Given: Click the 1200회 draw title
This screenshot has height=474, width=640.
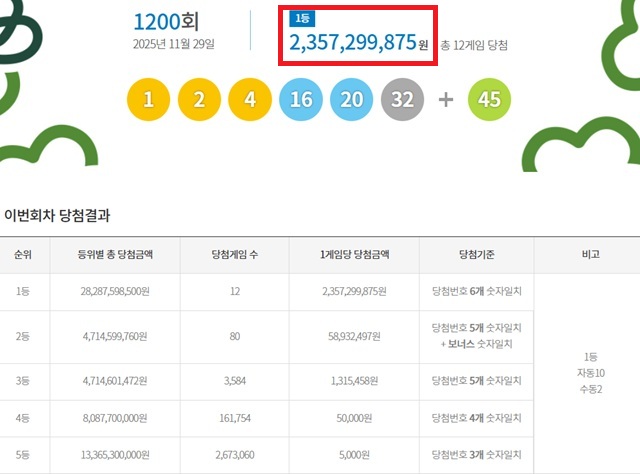Looking at the screenshot, I should click(x=168, y=20).
